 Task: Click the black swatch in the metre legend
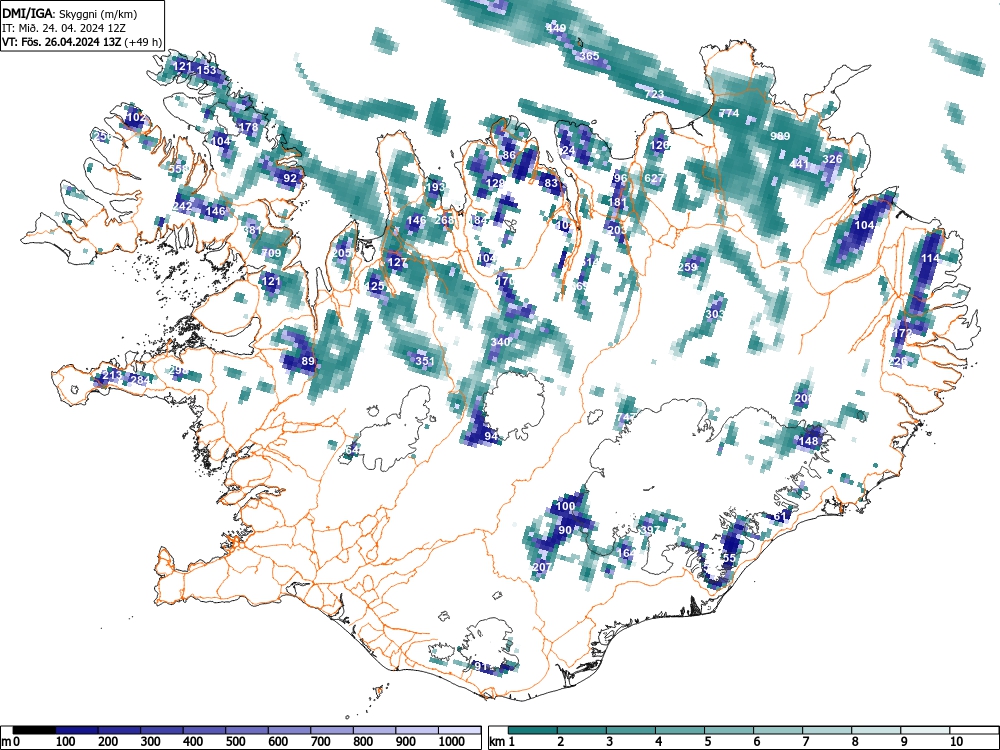click(x=34, y=730)
